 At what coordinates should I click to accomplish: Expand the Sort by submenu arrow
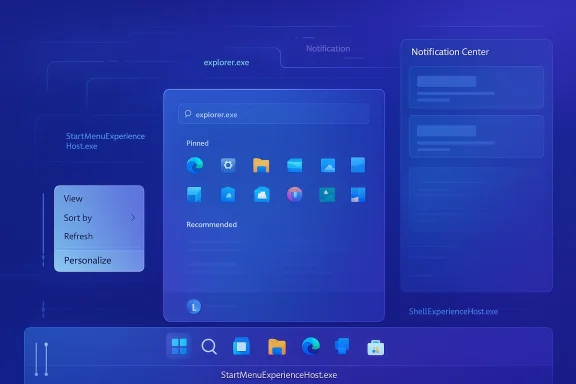[133, 218]
